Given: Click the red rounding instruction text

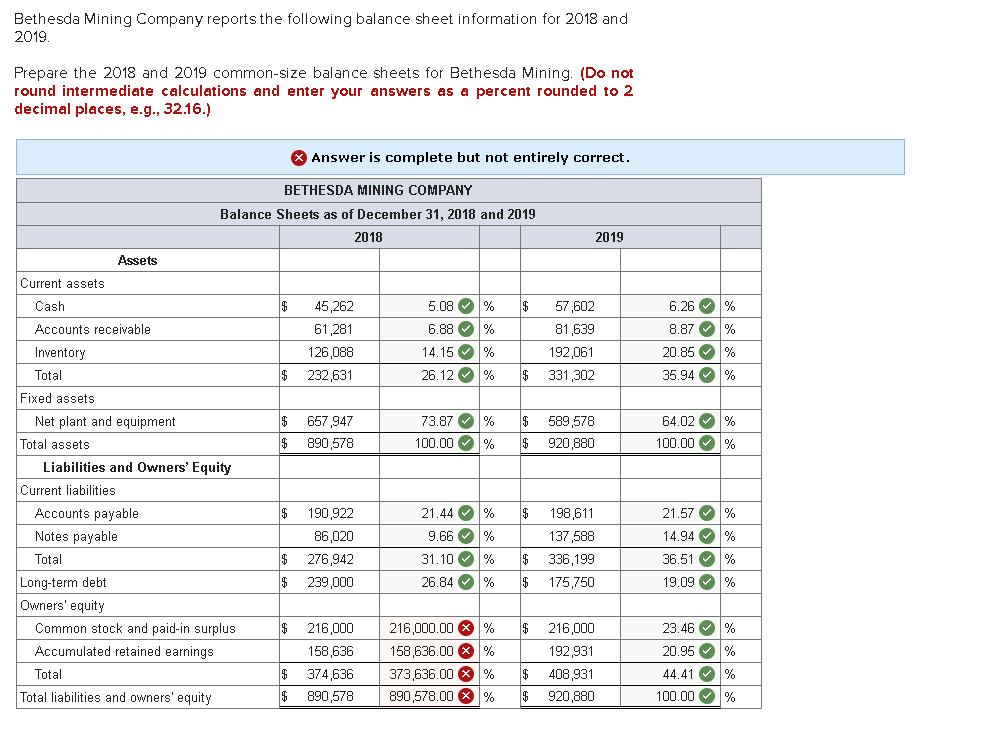Looking at the screenshot, I should [324, 91].
